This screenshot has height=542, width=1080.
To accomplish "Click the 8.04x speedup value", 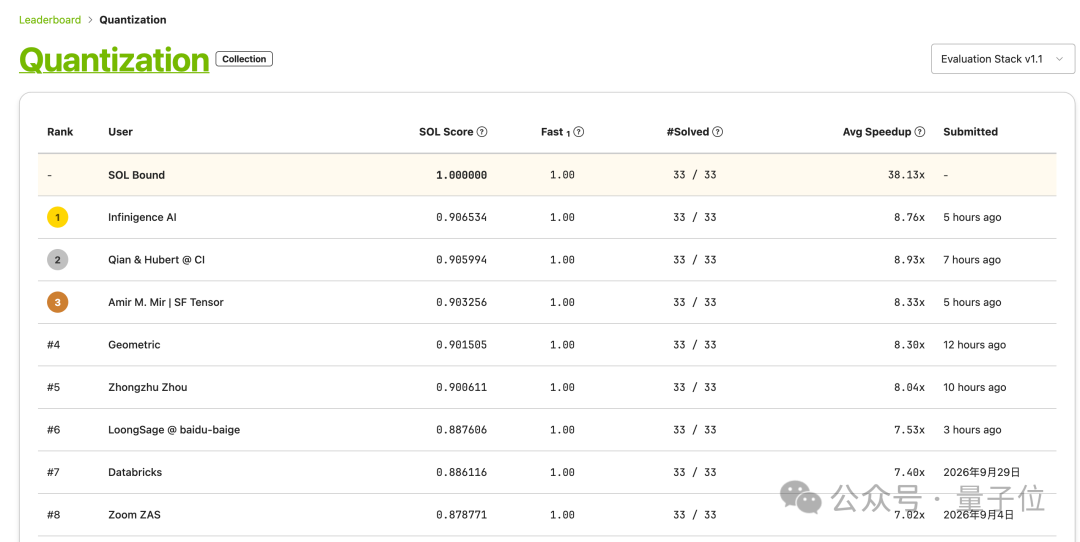I will (x=909, y=387).
